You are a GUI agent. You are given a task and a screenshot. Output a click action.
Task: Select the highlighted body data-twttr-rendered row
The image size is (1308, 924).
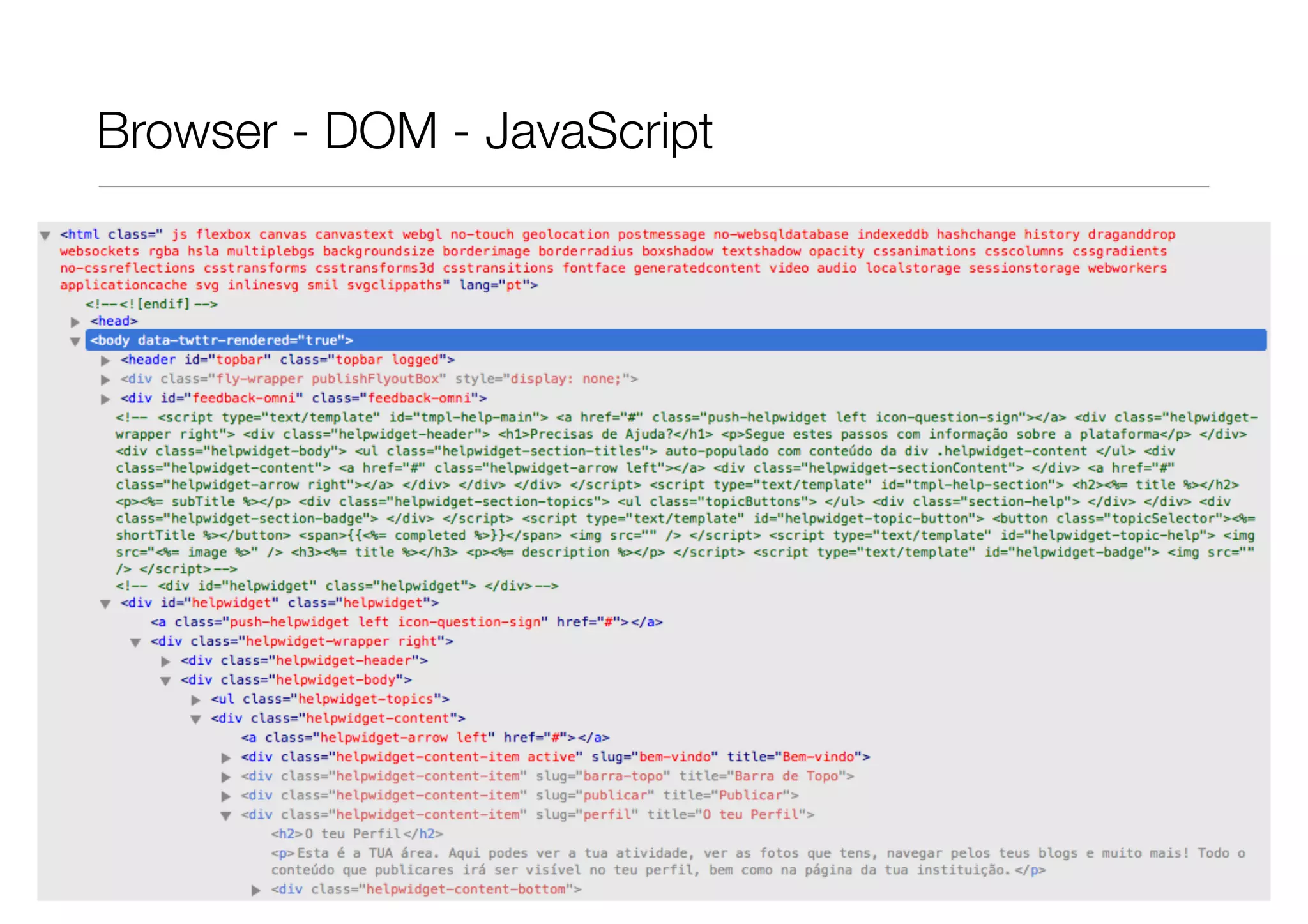[676, 340]
